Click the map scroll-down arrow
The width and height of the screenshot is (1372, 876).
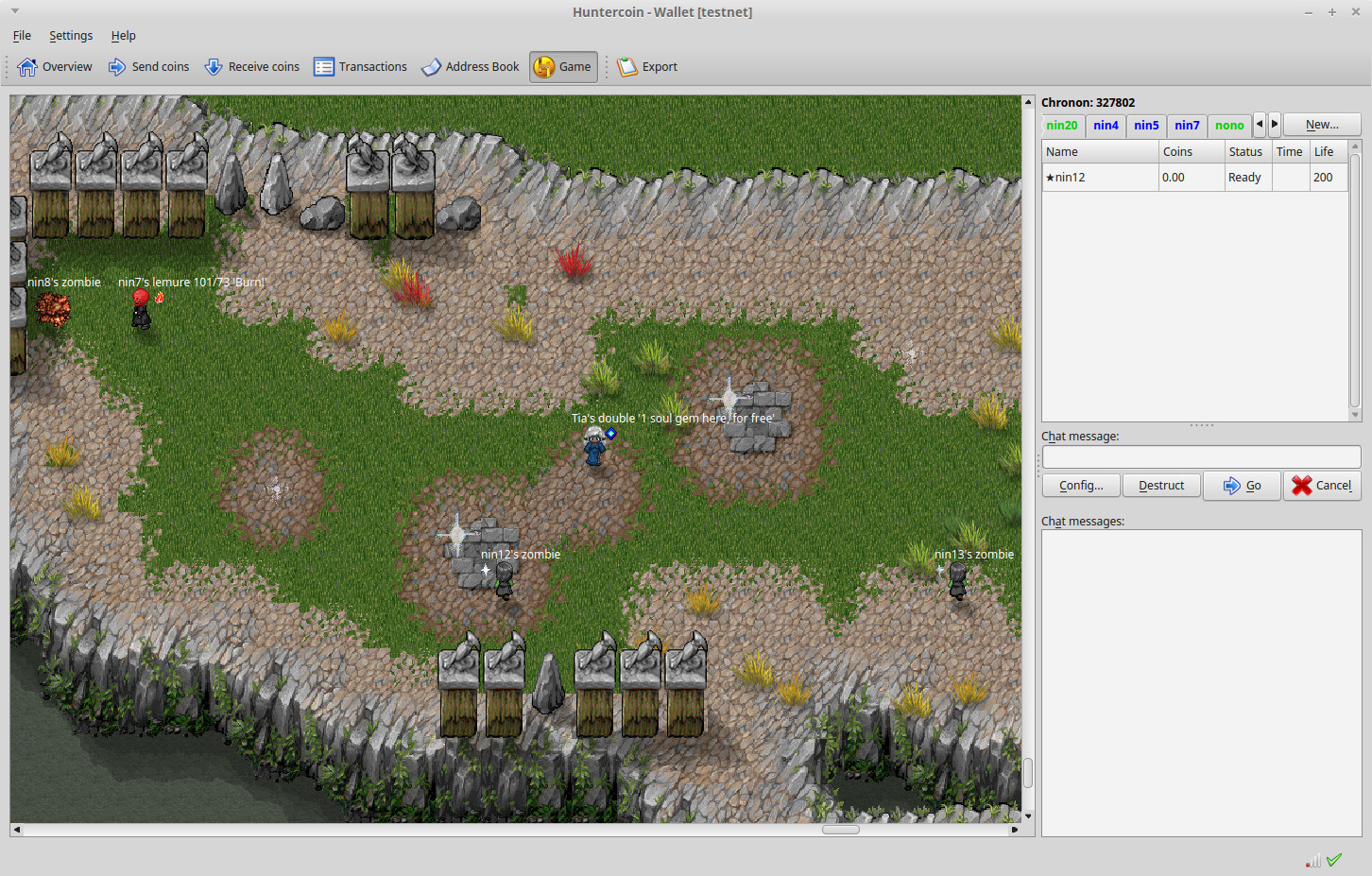tap(1028, 816)
